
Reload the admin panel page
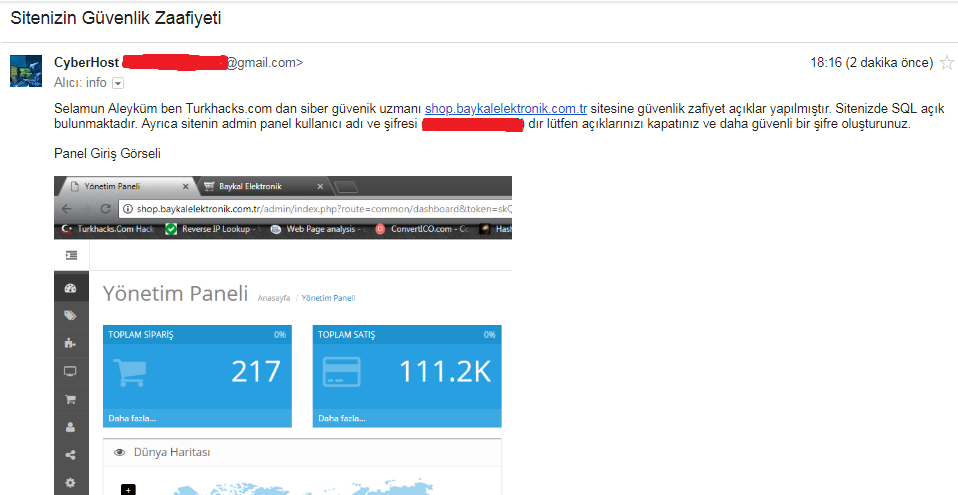[x=105, y=208]
